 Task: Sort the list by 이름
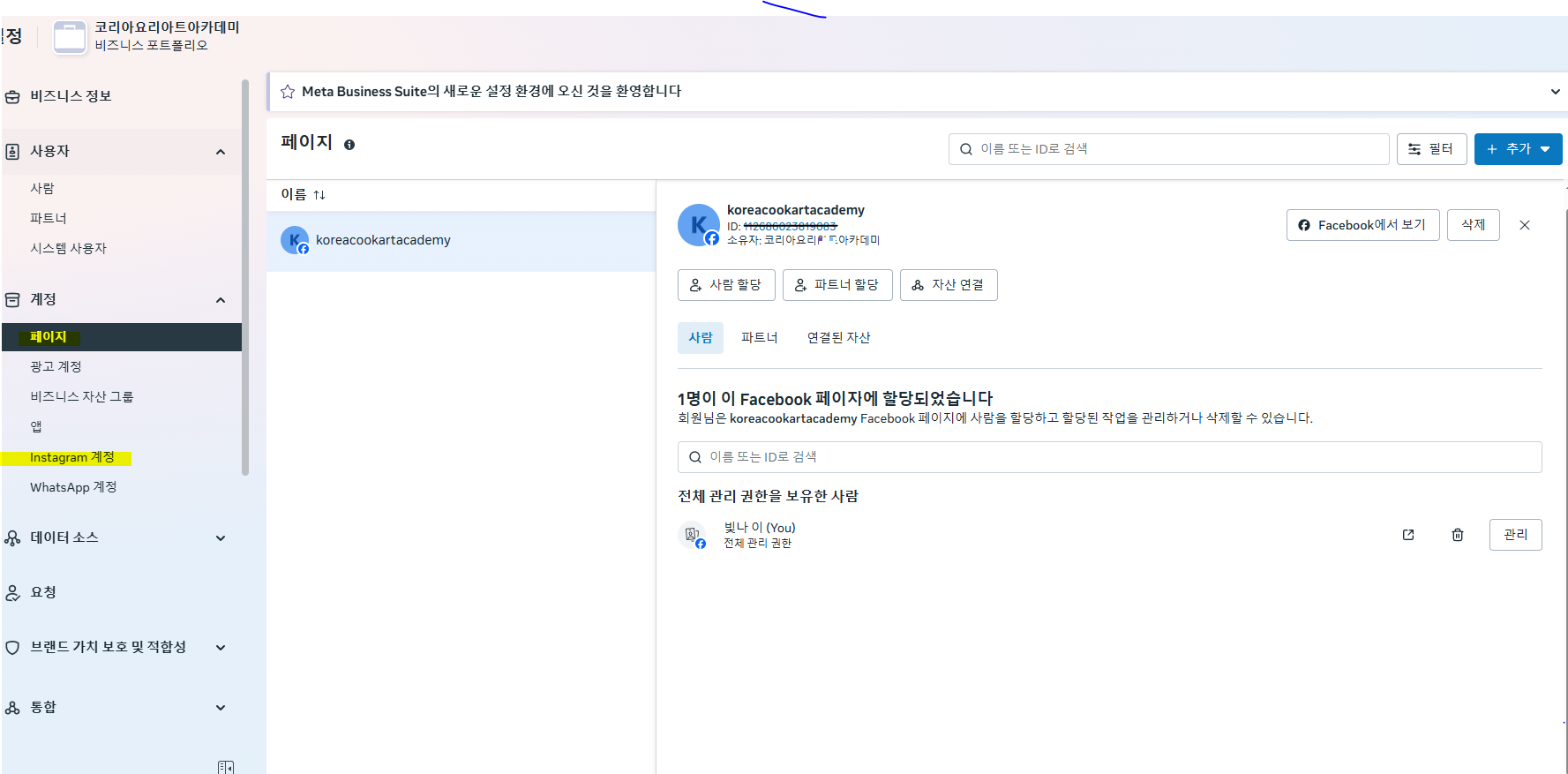click(x=304, y=194)
